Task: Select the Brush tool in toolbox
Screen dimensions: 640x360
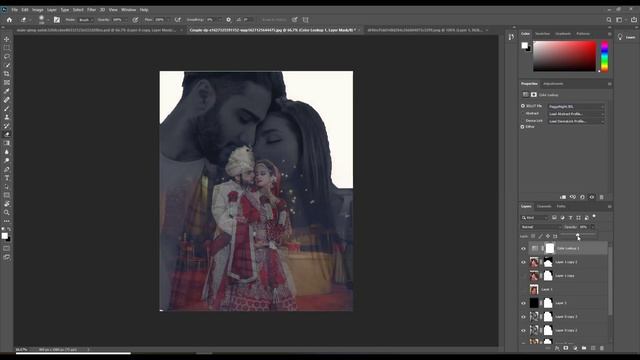Action: pos(7,109)
